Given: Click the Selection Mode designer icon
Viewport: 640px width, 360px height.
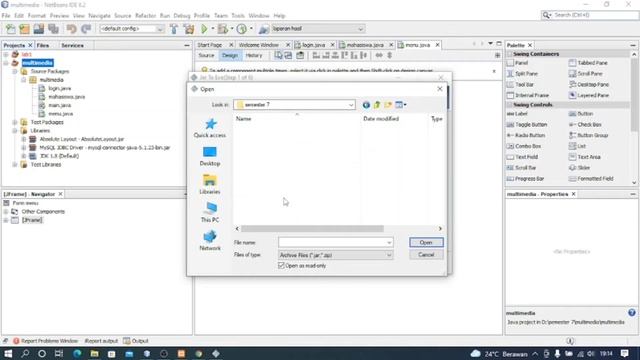Looking at the screenshot, I should point(278,56).
